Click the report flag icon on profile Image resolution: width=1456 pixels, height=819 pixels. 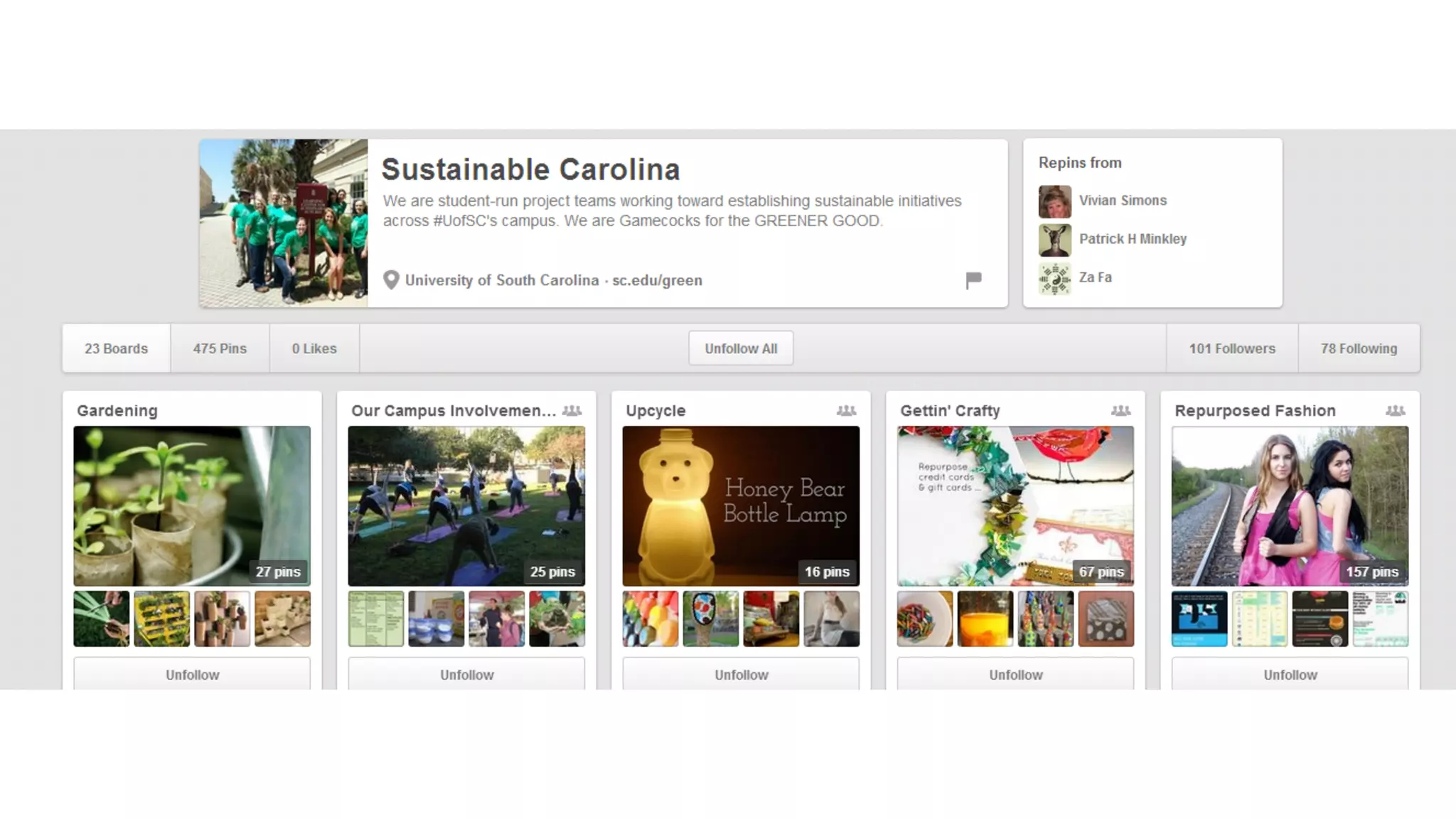click(x=973, y=280)
